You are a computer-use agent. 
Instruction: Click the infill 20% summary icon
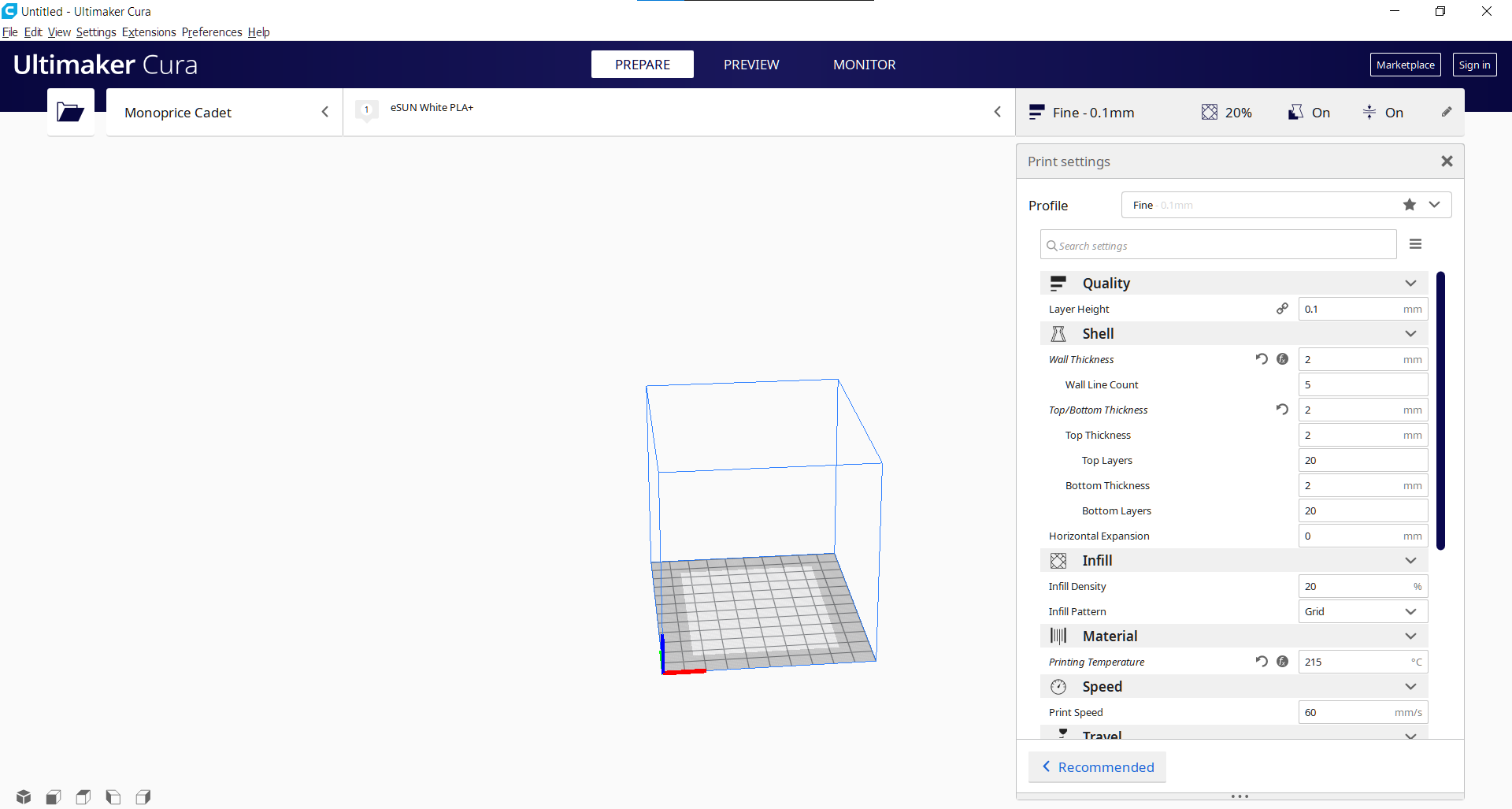click(1210, 112)
